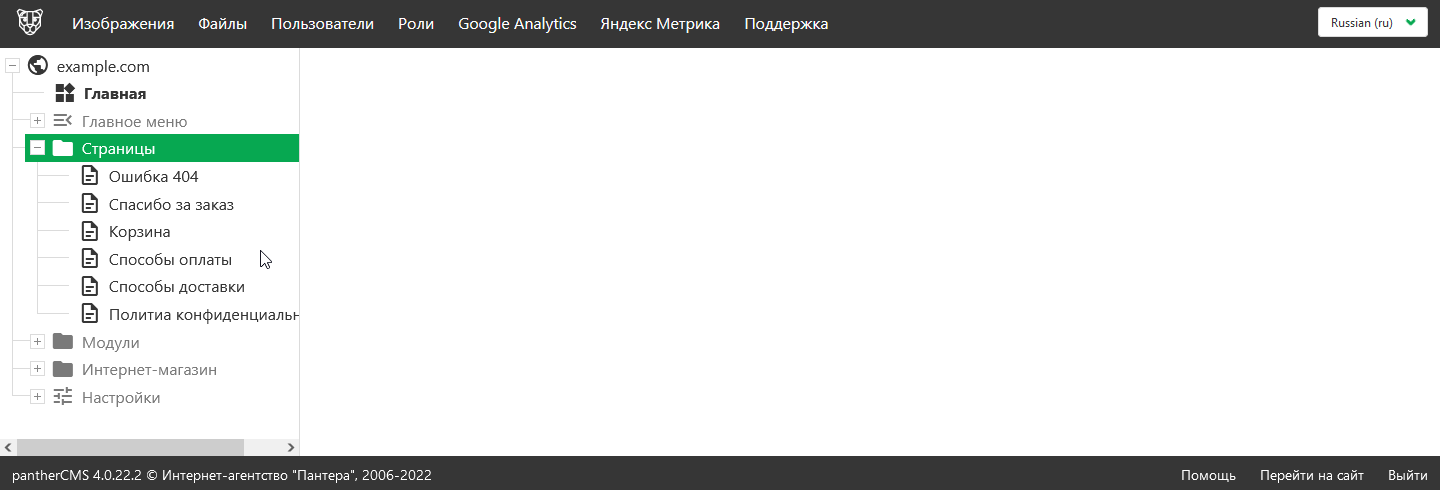Open the Russian (ru) language dropdown
Screen dimensions: 1440x490
click(x=1372, y=23)
